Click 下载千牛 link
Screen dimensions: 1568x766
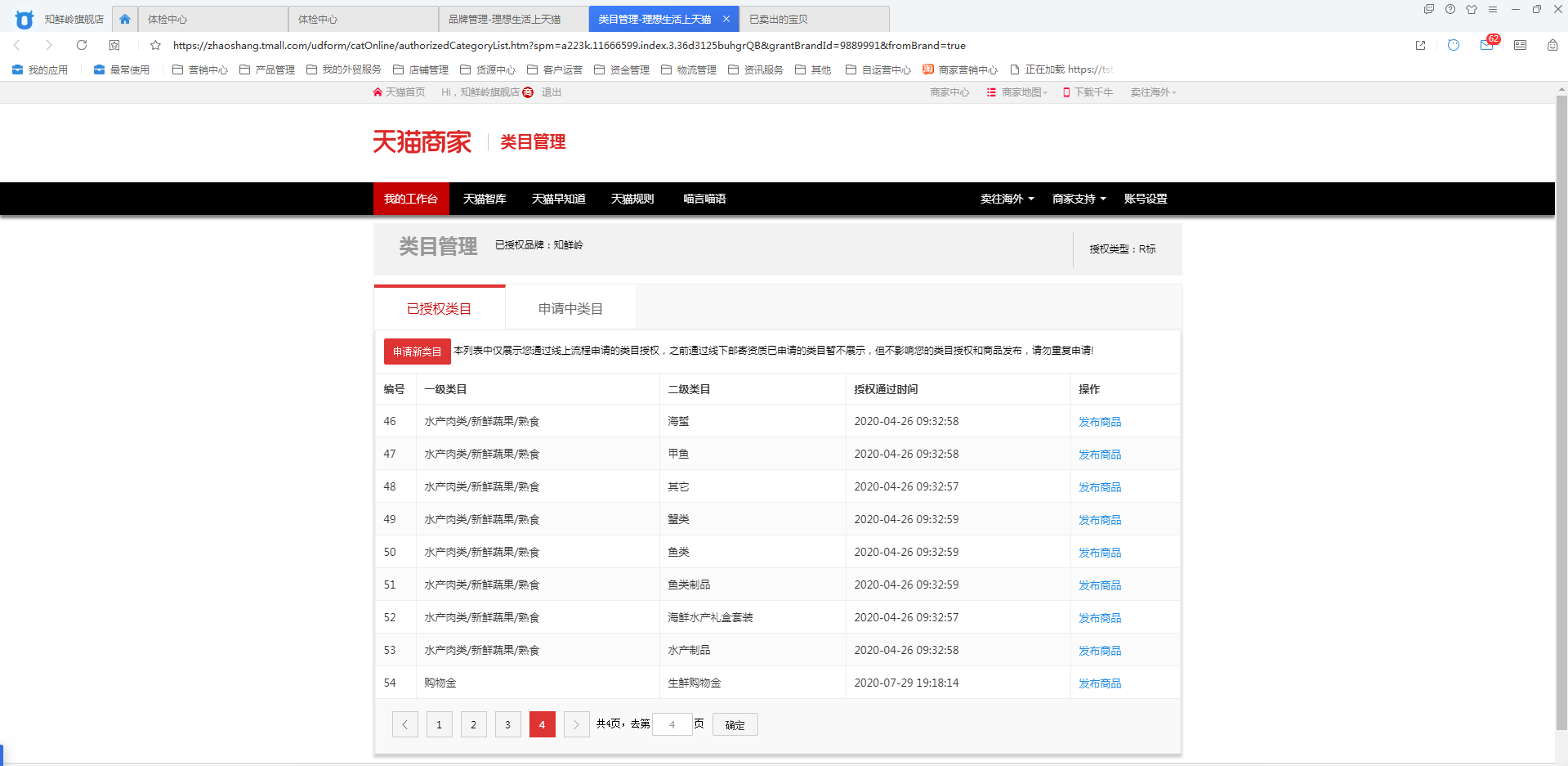click(x=1088, y=92)
